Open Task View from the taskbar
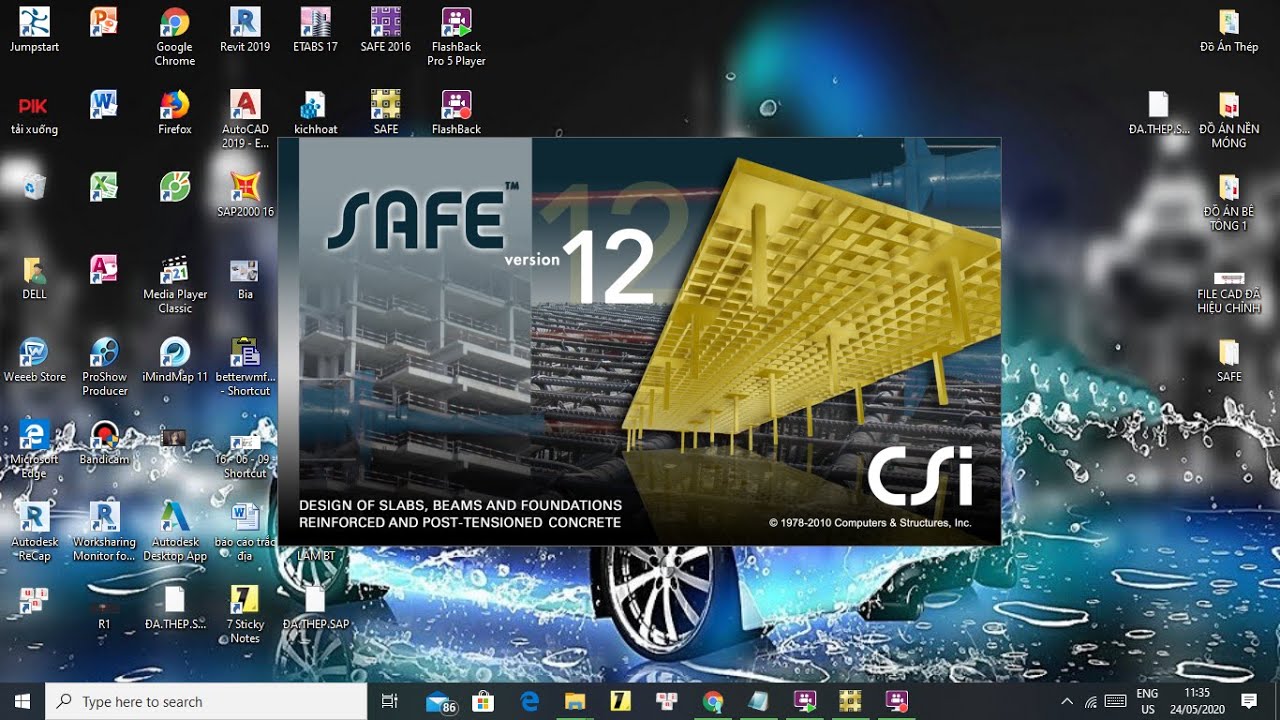This screenshot has height=720, width=1280. [x=390, y=701]
